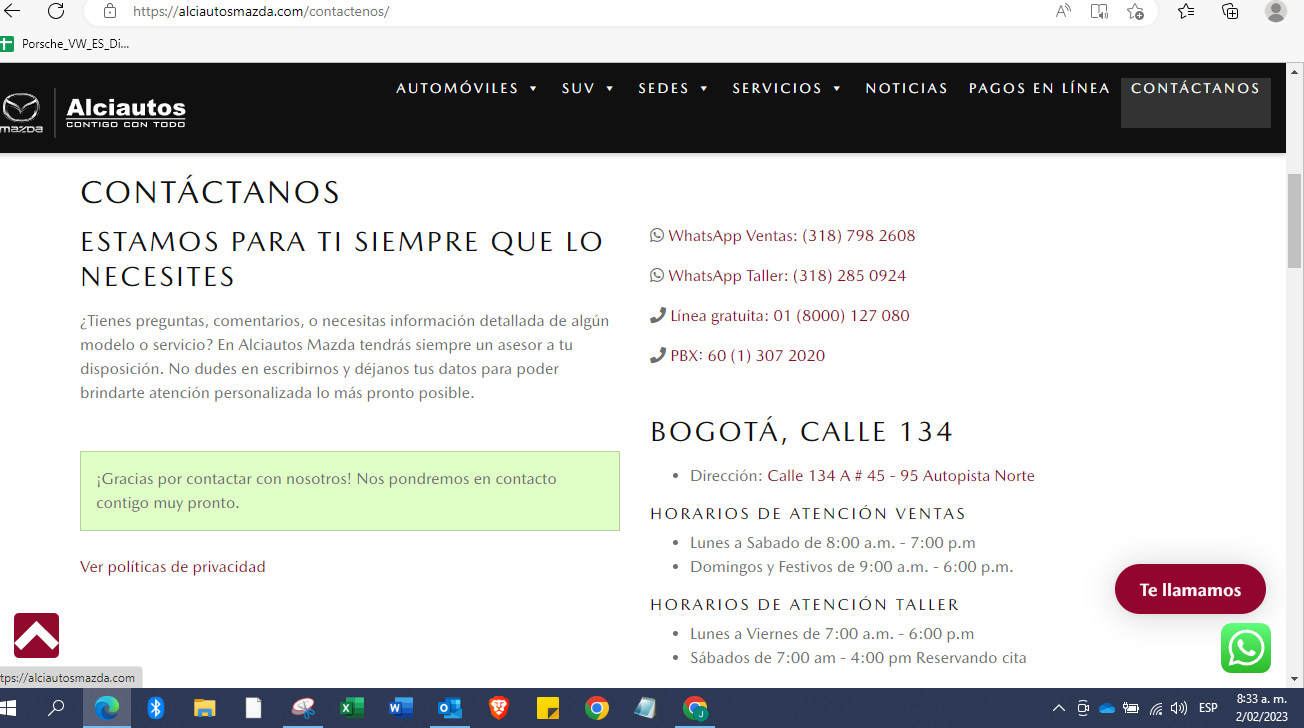The width and height of the screenshot is (1304, 728).
Task: Launch Word from the taskbar
Action: [x=401, y=708]
